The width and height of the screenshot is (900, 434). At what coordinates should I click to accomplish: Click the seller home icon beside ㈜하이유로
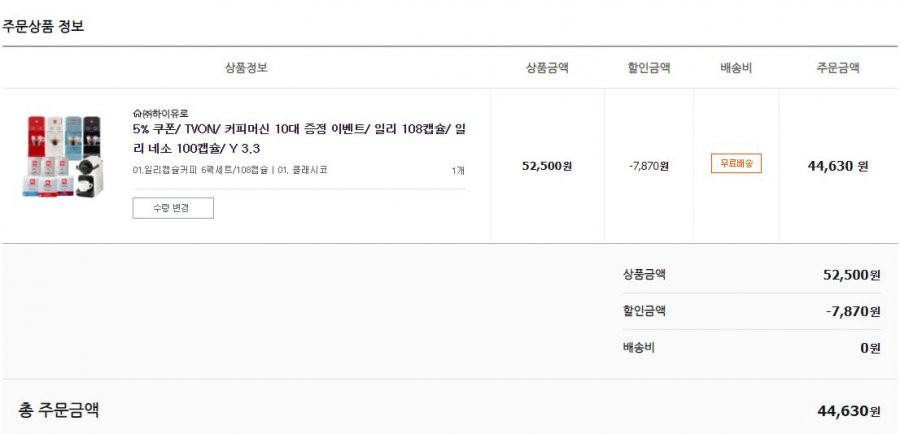137,113
